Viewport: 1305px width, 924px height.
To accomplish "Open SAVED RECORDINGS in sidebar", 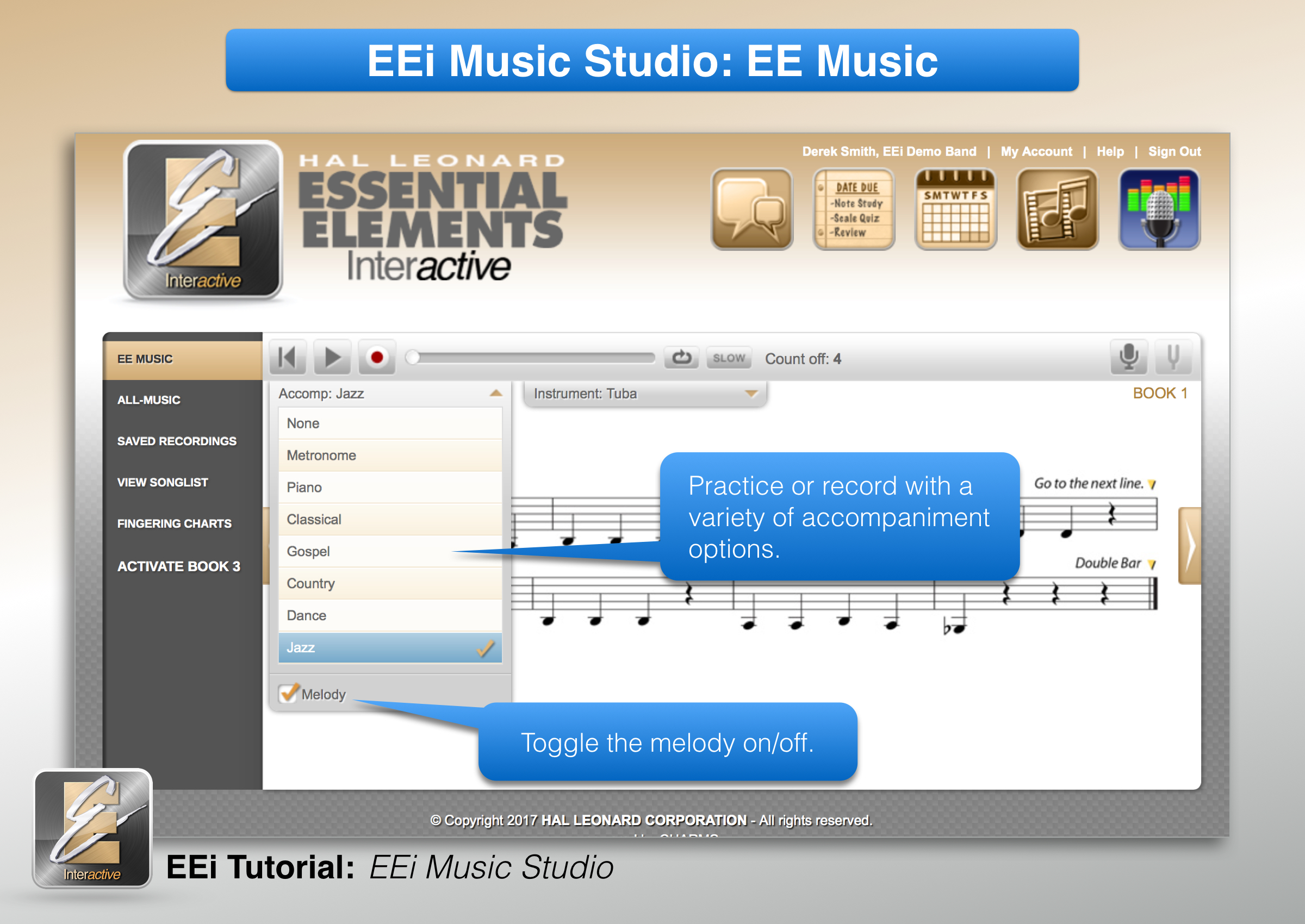I will click(177, 441).
